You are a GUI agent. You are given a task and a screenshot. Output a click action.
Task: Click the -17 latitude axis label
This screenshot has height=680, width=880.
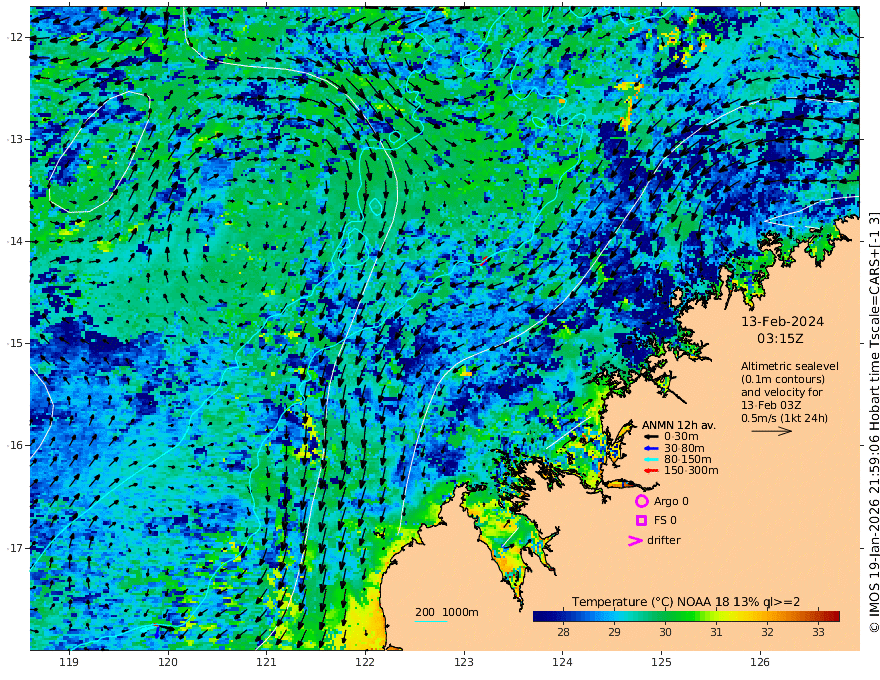(x=15, y=548)
